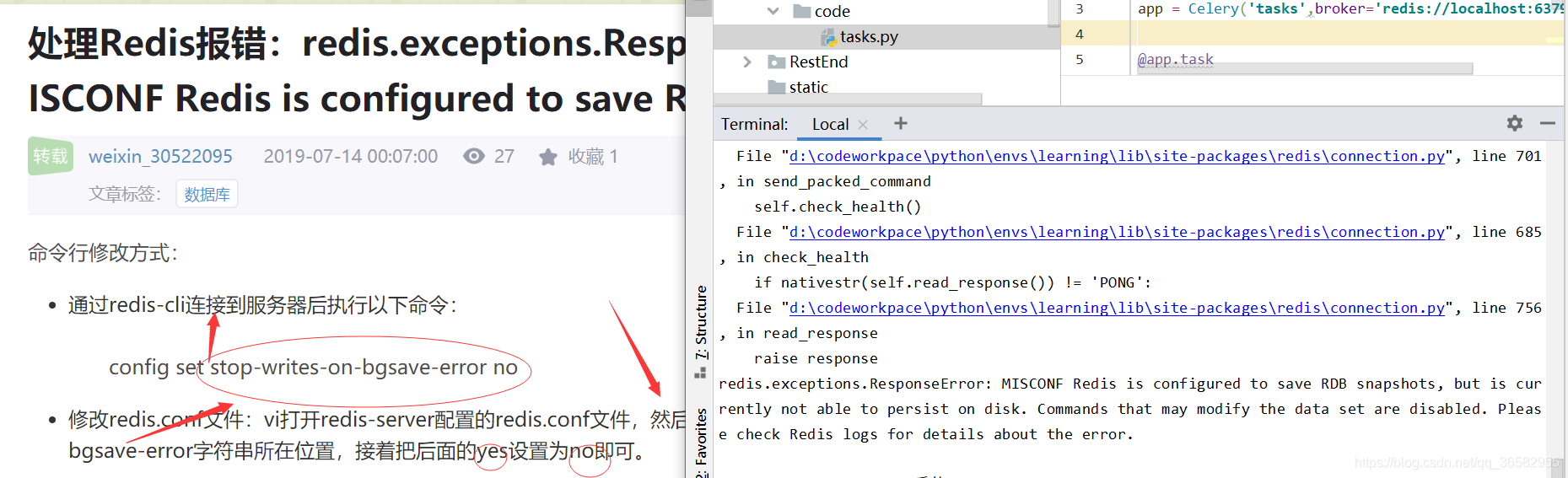Open the terminal settings gear icon
1568x478 pixels.
pyautogui.click(x=1515, y=124)
